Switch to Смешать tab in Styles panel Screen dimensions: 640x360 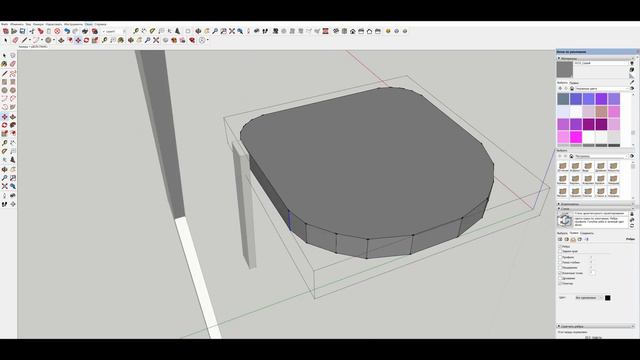click(x=587, y=233)
